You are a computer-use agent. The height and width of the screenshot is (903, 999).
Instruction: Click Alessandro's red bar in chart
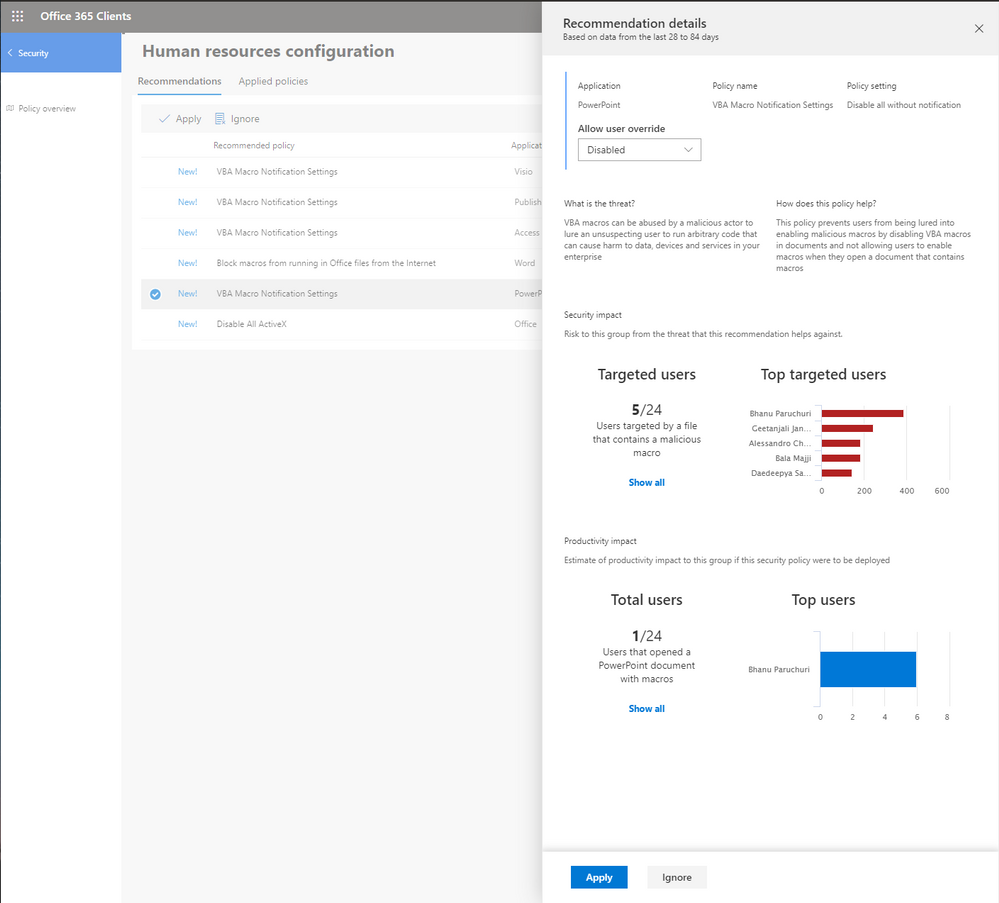coord(840,444)
